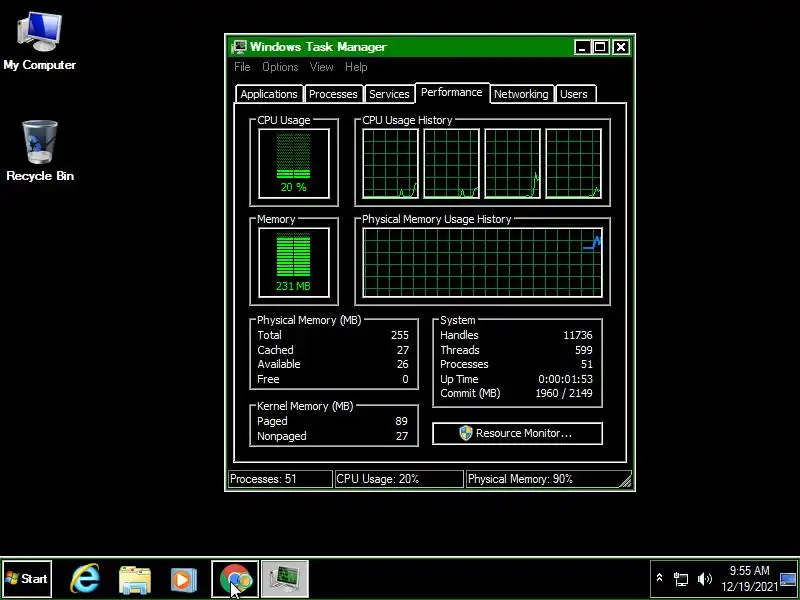Image resolution: width=800 pixels, height=600 pixels.
Task: Open My Computer desktop icon
Action: coord(39,42)
